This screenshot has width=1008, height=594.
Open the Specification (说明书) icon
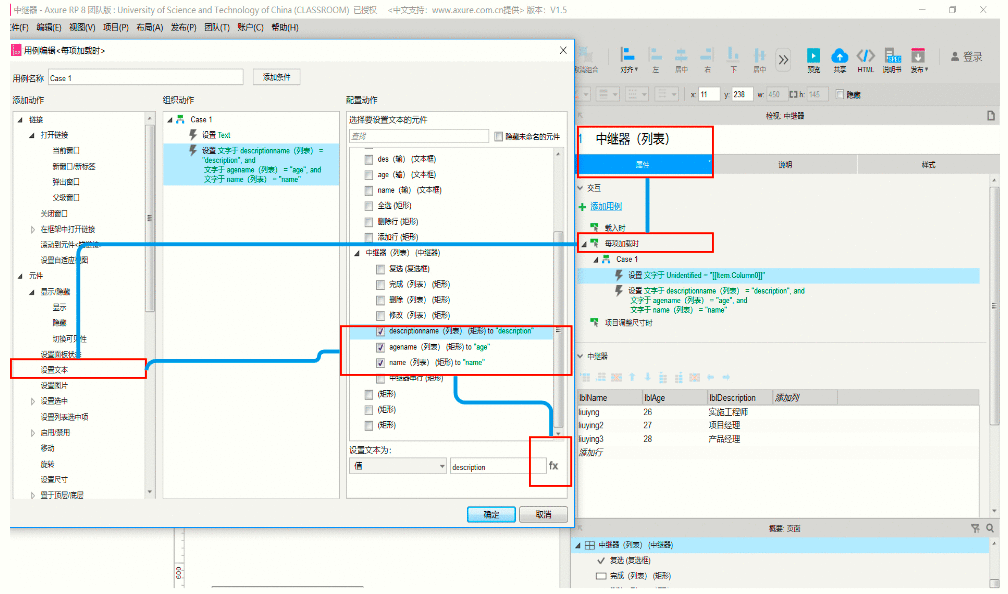pyautogui.click(x=892, y=56)
